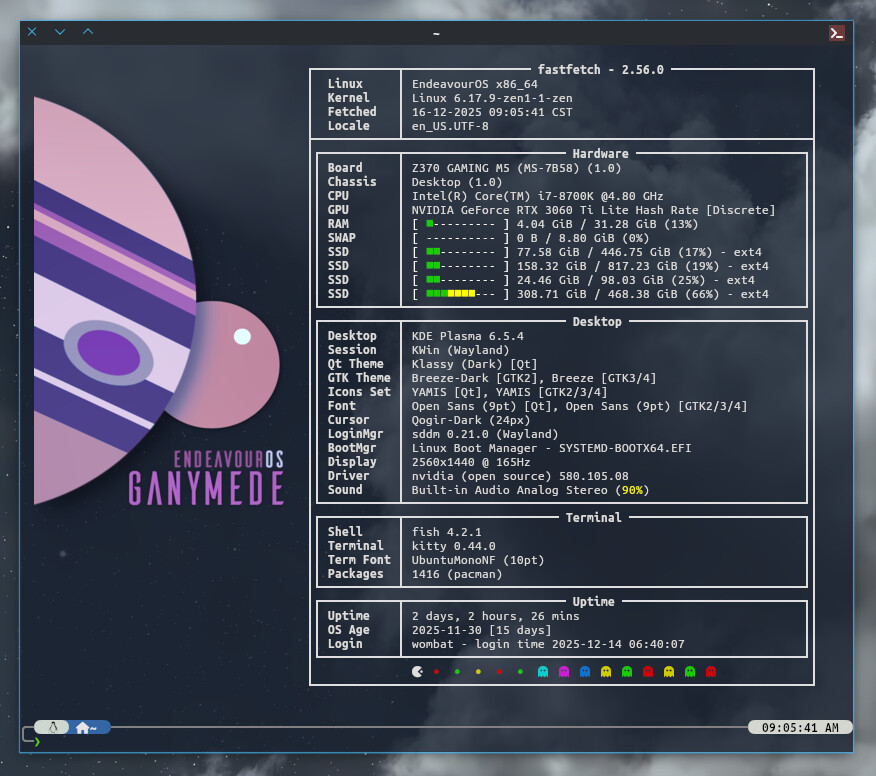Click the Hardware section header
Image resolution: width=876 pixels, height=776 pixels.
[600, 154]
